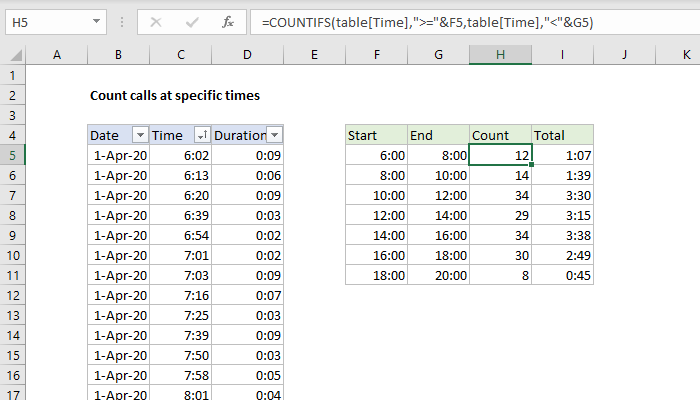Select column J header
Screen dimensions: 700x400
tap(624, 55)
